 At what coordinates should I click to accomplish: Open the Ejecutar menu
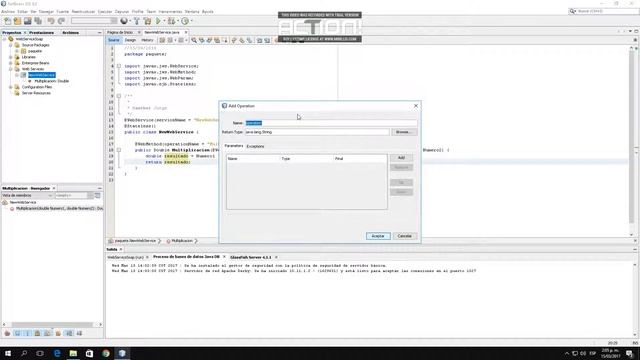click(104, 11)
